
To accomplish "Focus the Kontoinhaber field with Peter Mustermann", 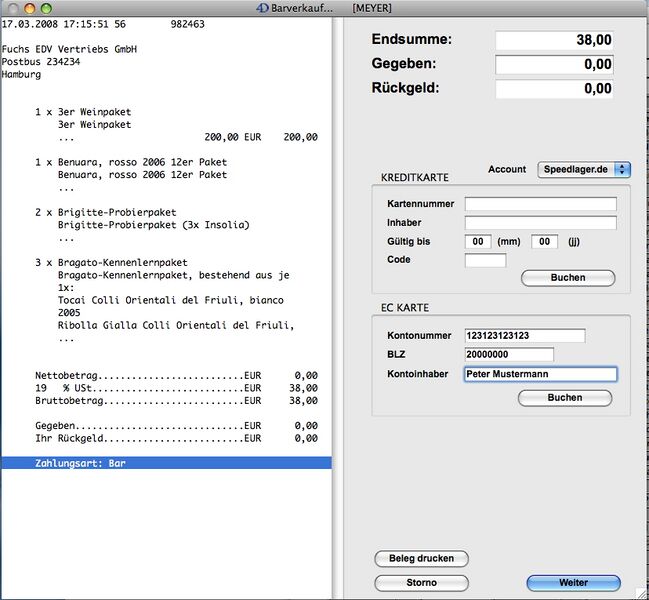I will [540, 374].
